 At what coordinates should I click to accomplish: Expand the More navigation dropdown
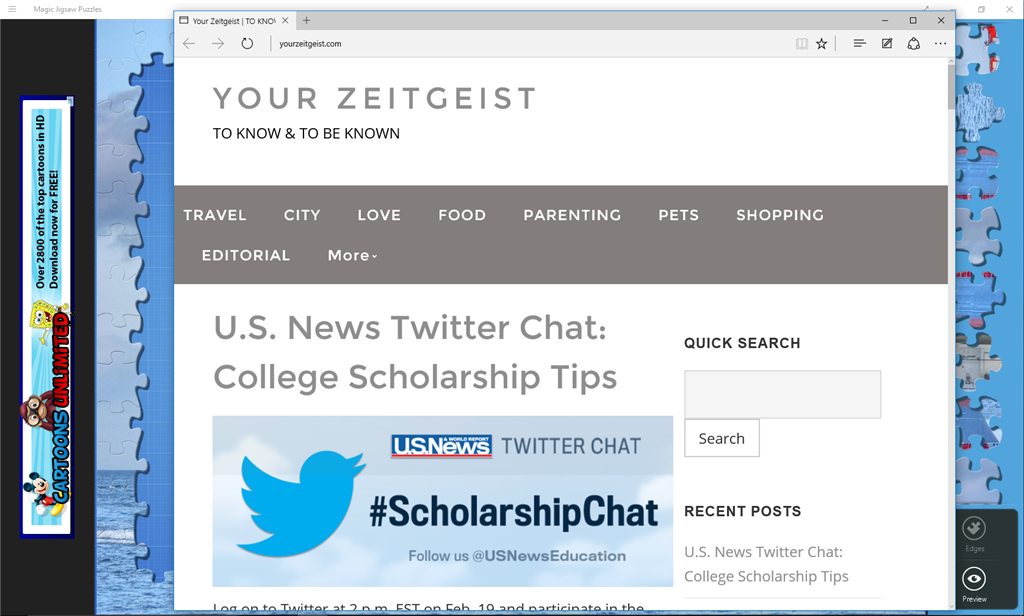click(x=353, y=255)
